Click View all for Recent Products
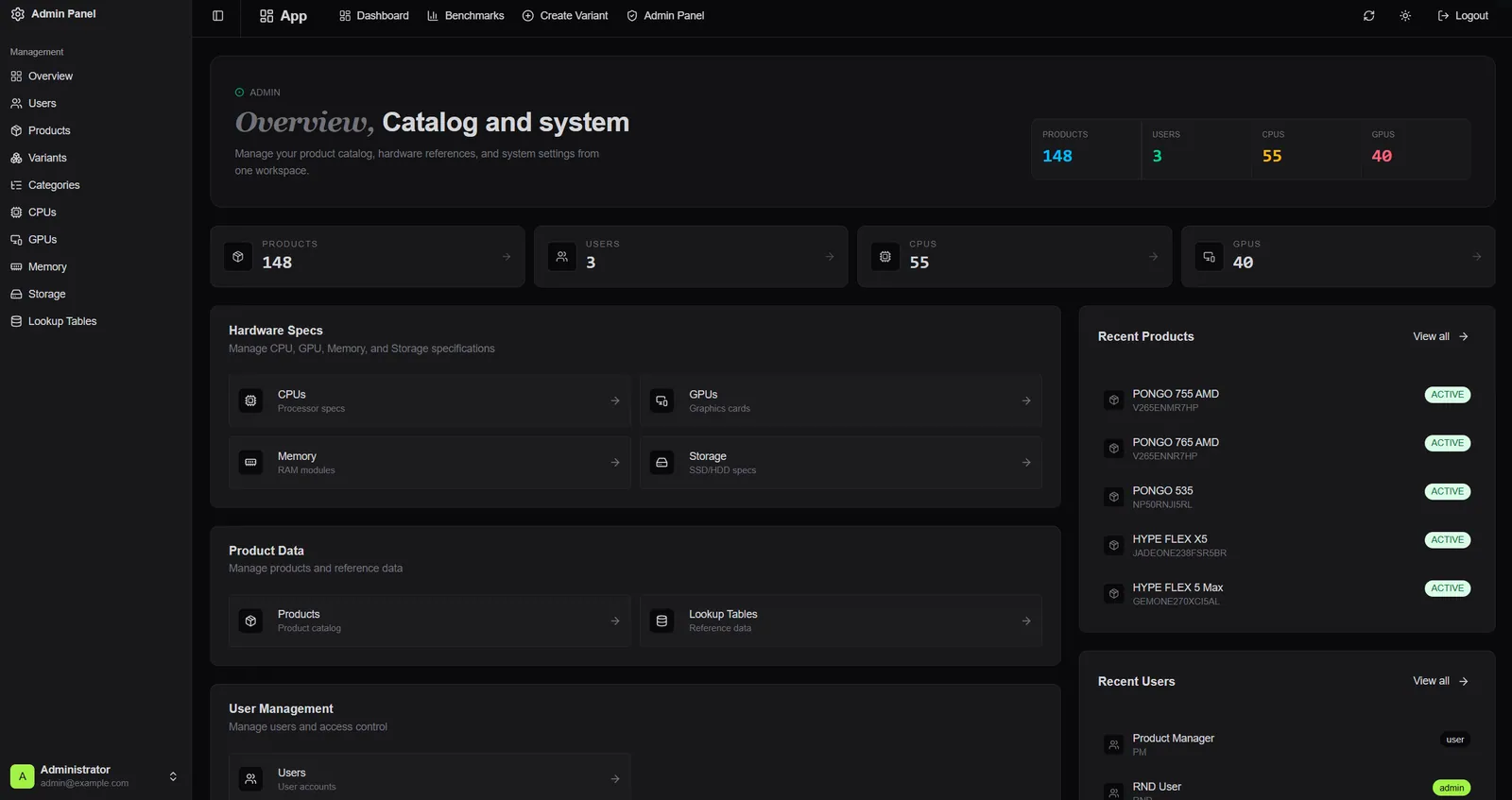The image size is (1512, 800). 1440,337
